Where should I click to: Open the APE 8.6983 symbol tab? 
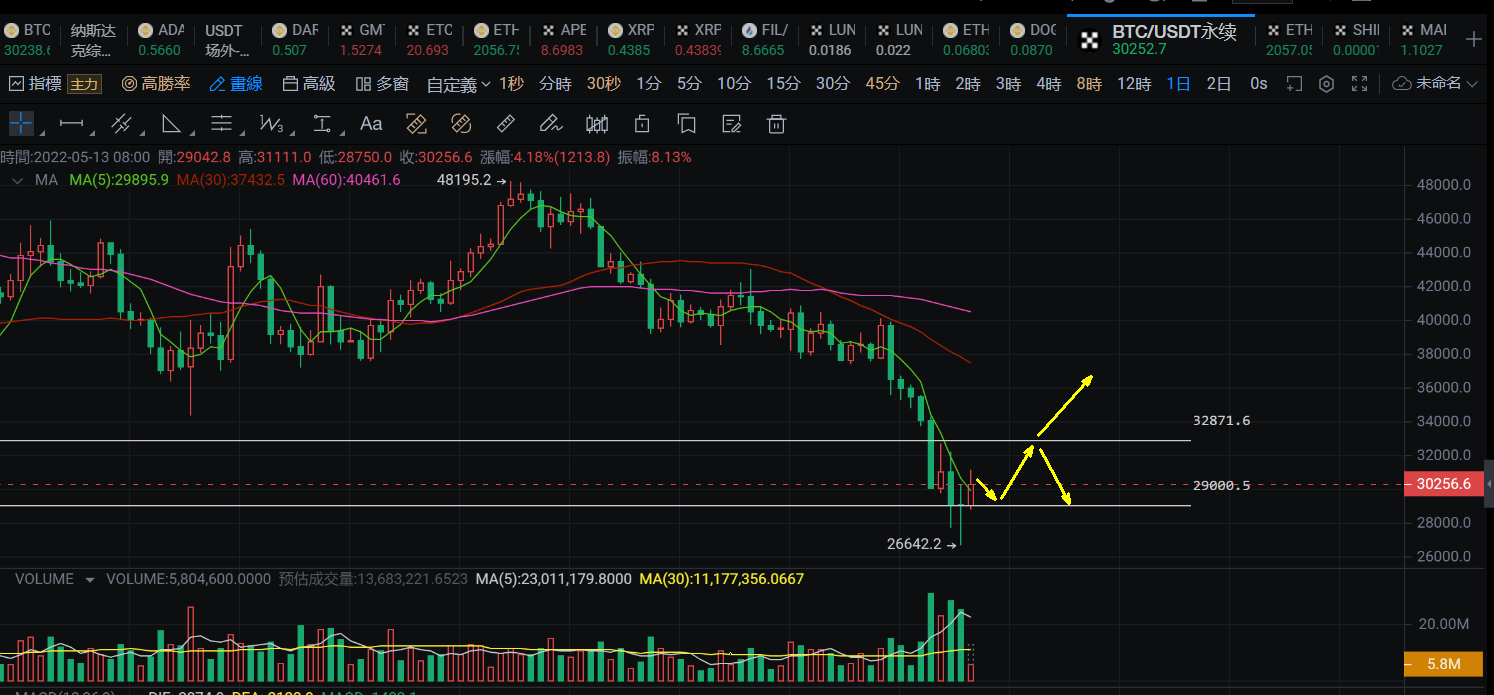pos(562,40)
